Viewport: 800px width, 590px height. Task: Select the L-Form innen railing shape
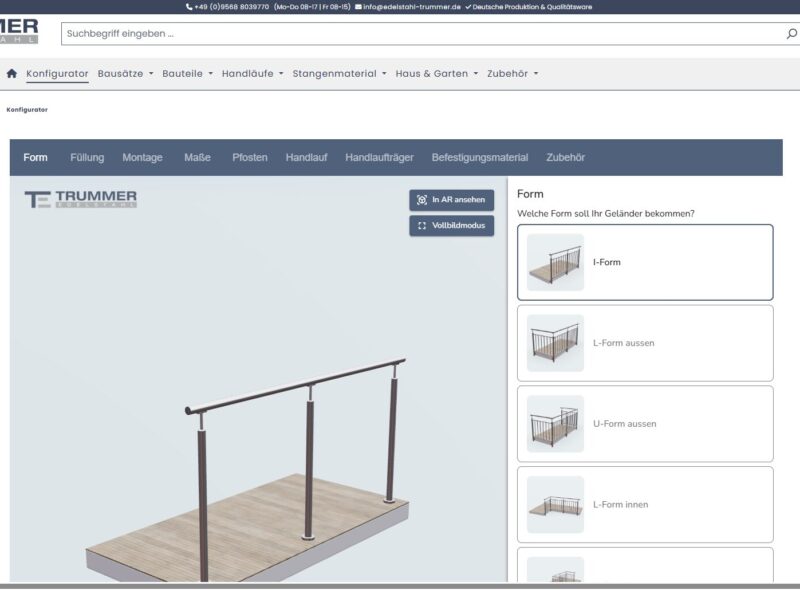pyautogui.click(x=644, y=506)
